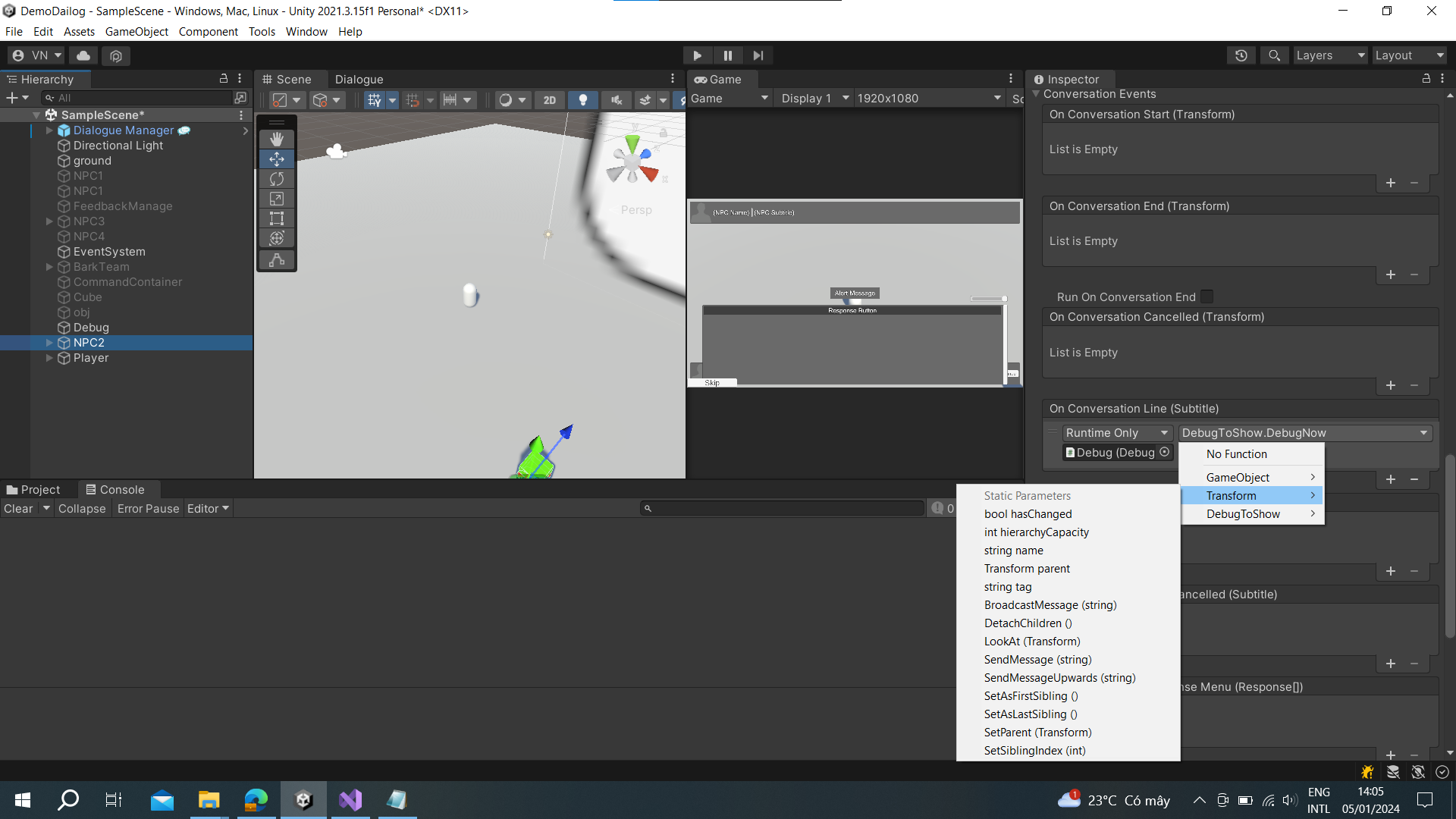Click the object picker circle for Debug
The height and width of the screenshot is (819, 1456).
coord(1165,452)
